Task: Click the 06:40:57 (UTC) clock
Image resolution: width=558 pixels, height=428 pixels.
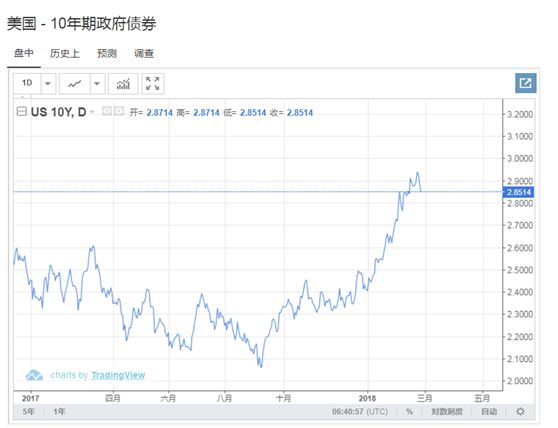Action: (x=360, y=412)
